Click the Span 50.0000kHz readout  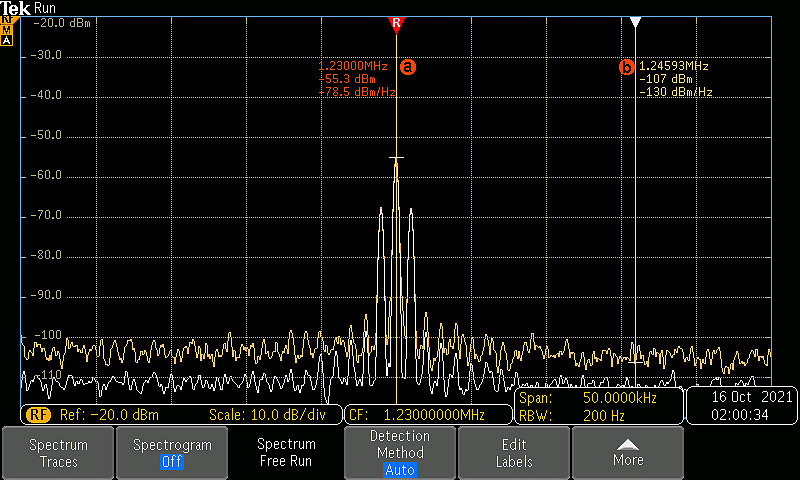[x=588, y=398]
